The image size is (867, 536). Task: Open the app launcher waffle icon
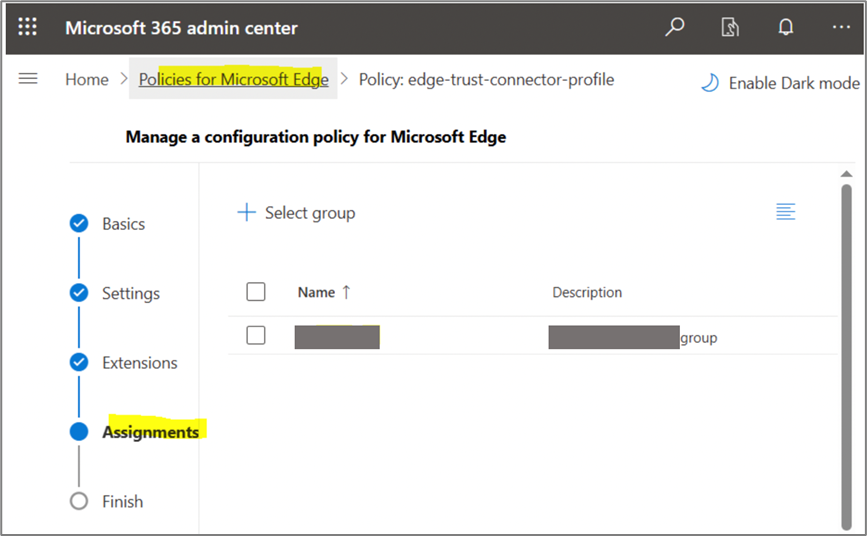click(28, 27)
